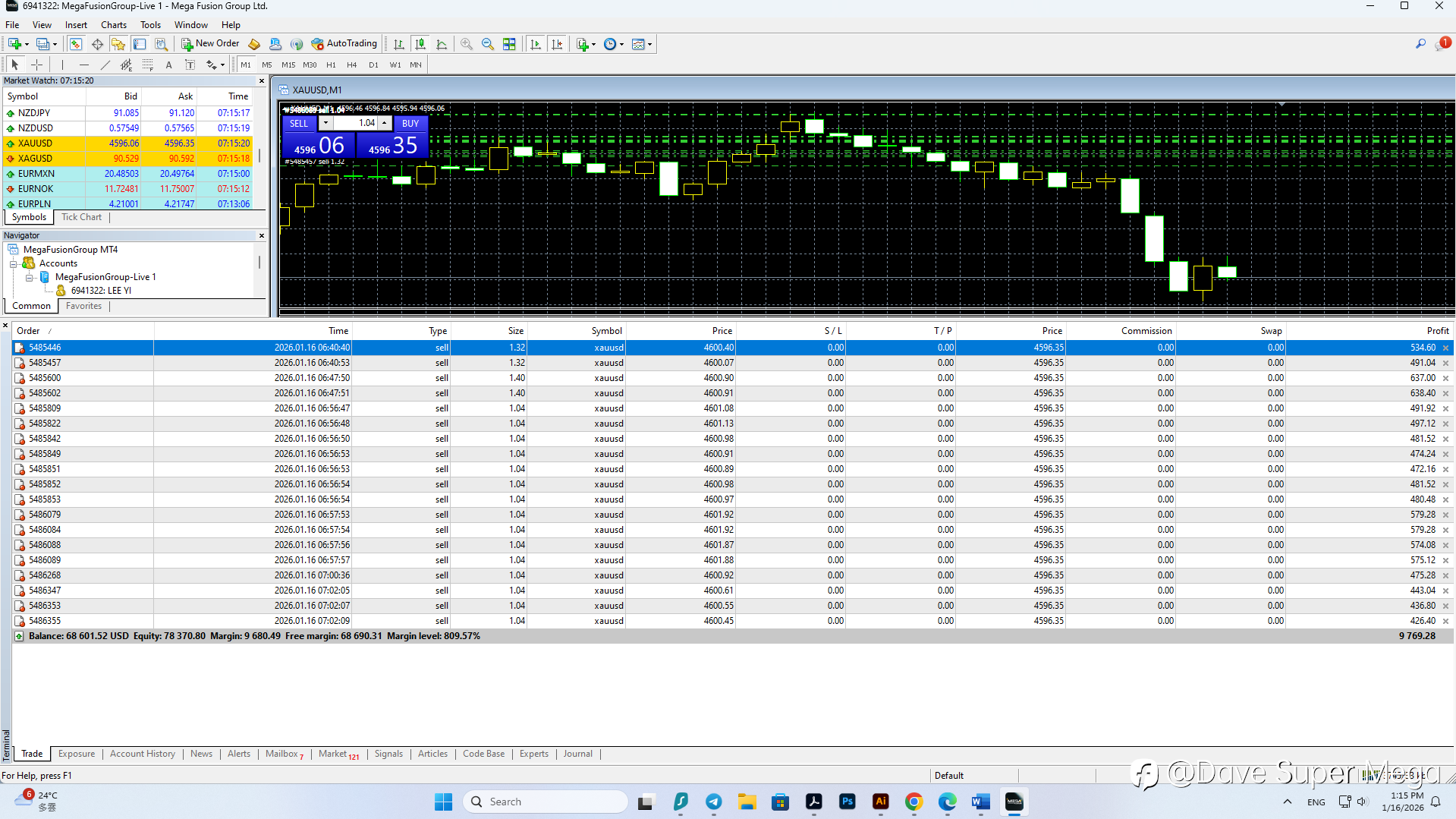
Task: Open the Charts menu
Action: click(x=113, y=25)
